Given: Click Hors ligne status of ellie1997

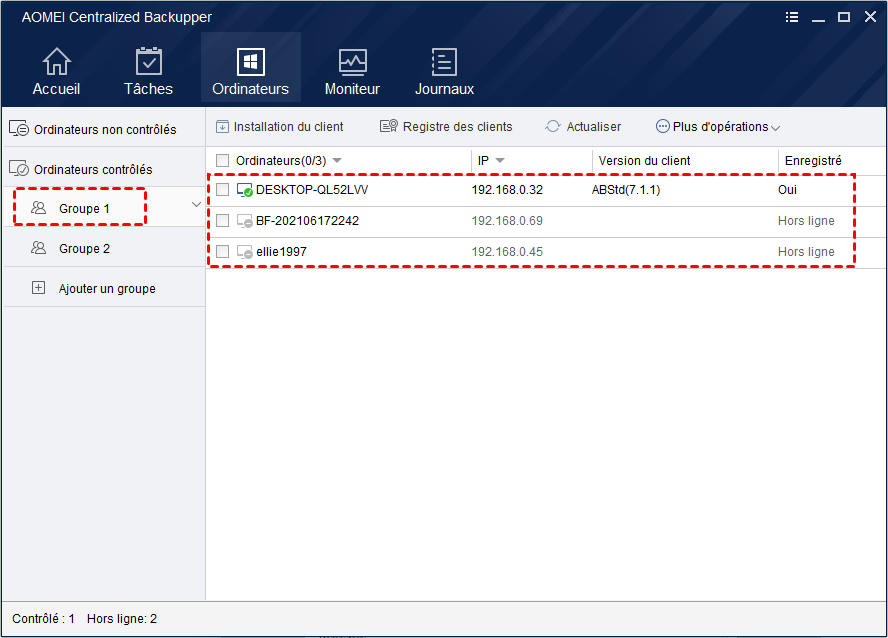Looking at the screenshot, I should click(806, 252).
